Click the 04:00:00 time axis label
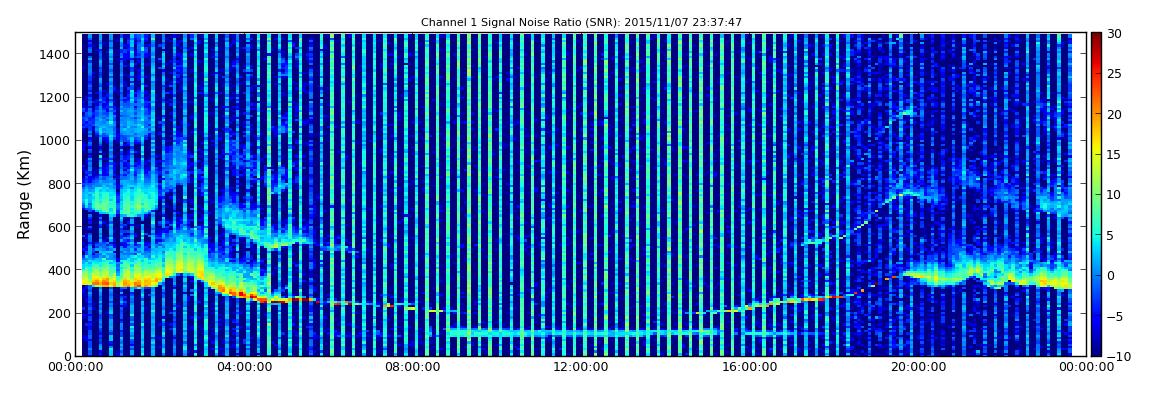 (x=244, y=367)
